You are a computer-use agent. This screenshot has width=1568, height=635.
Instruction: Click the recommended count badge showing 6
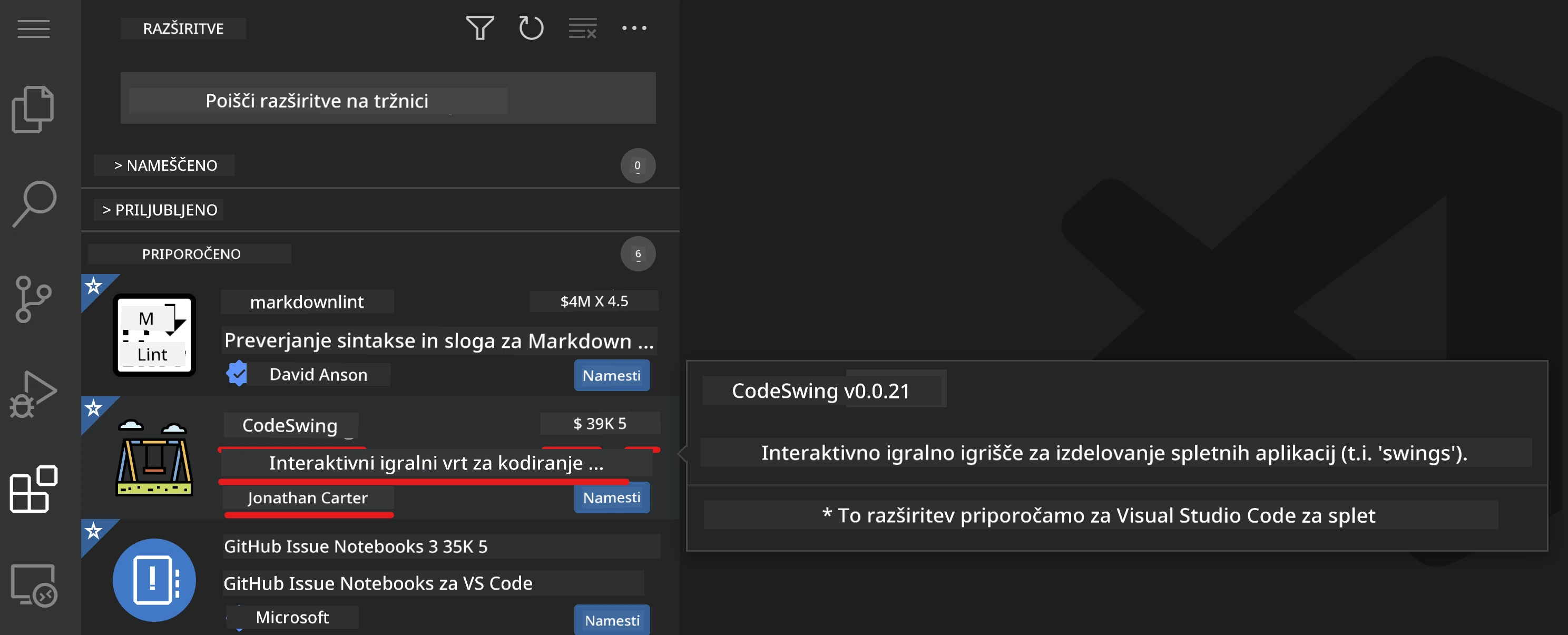point(638,254)
